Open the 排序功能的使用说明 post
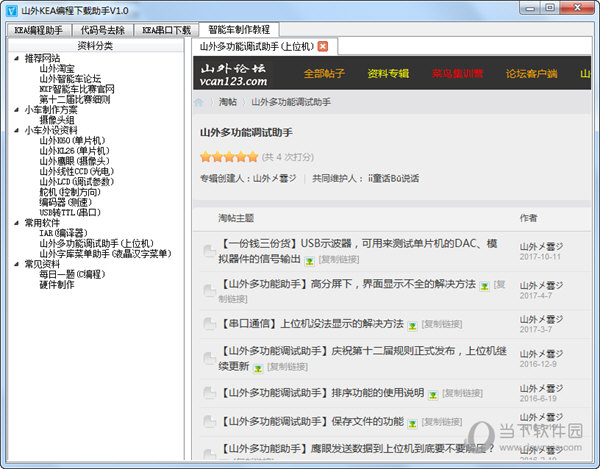The image size is (600, 469). (322, 392)
